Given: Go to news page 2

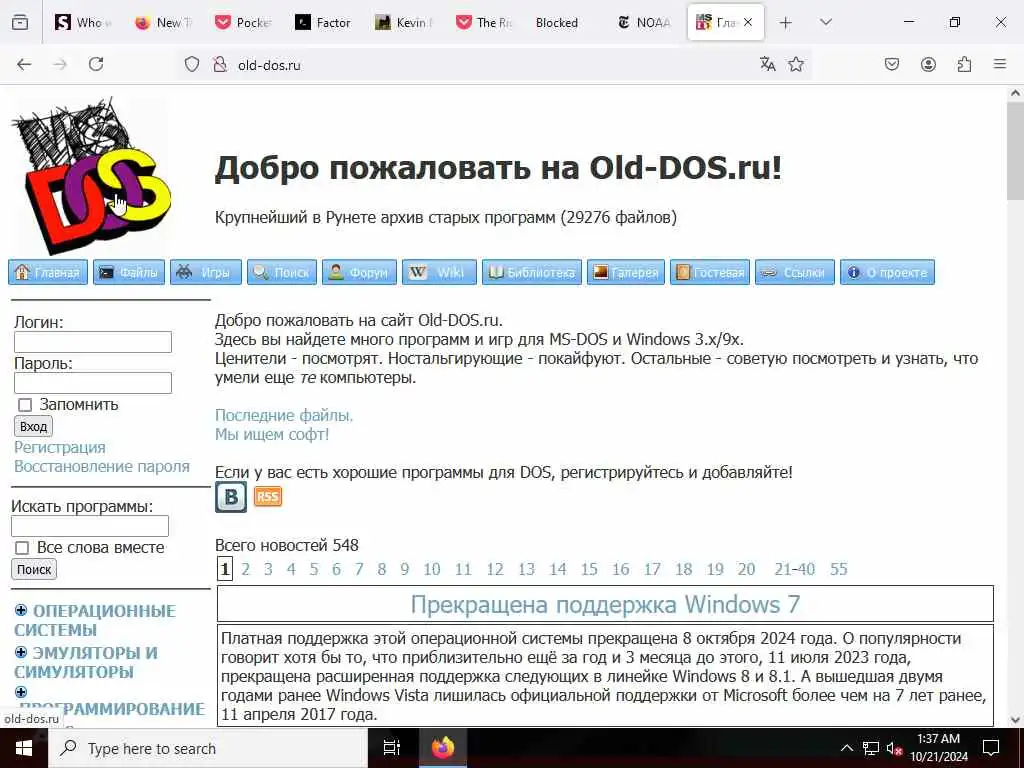Looking at the screenshot, I should tap(246, 569).
